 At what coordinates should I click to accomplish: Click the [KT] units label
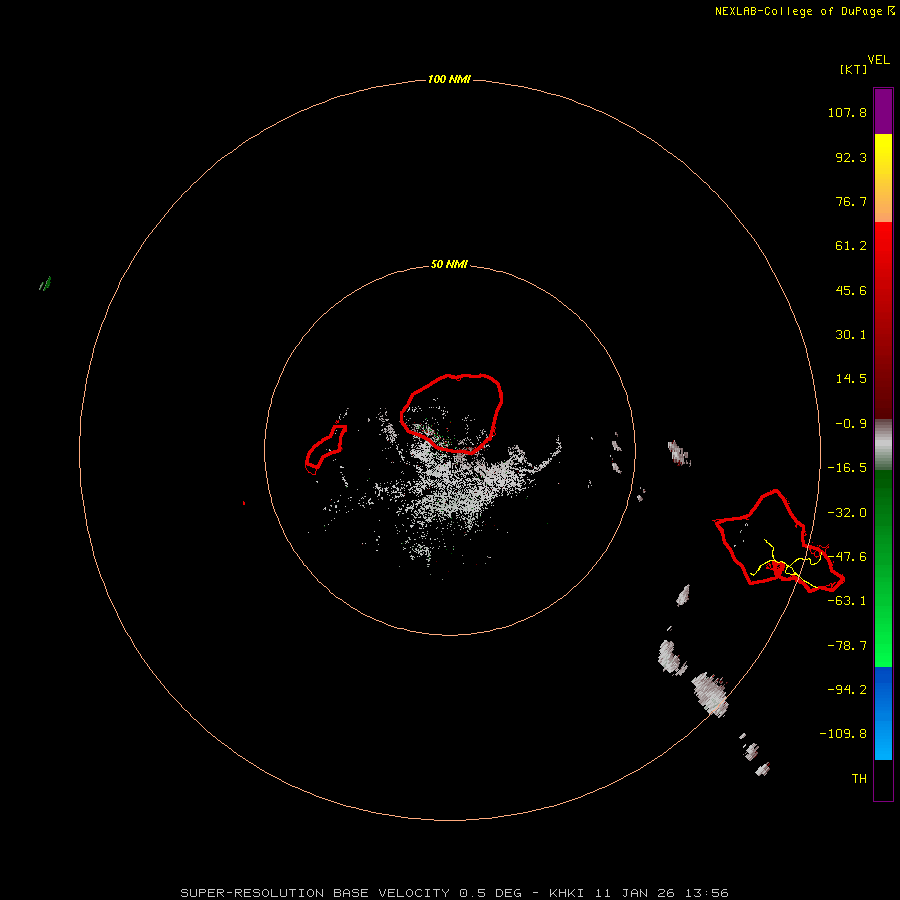point(854,69)
